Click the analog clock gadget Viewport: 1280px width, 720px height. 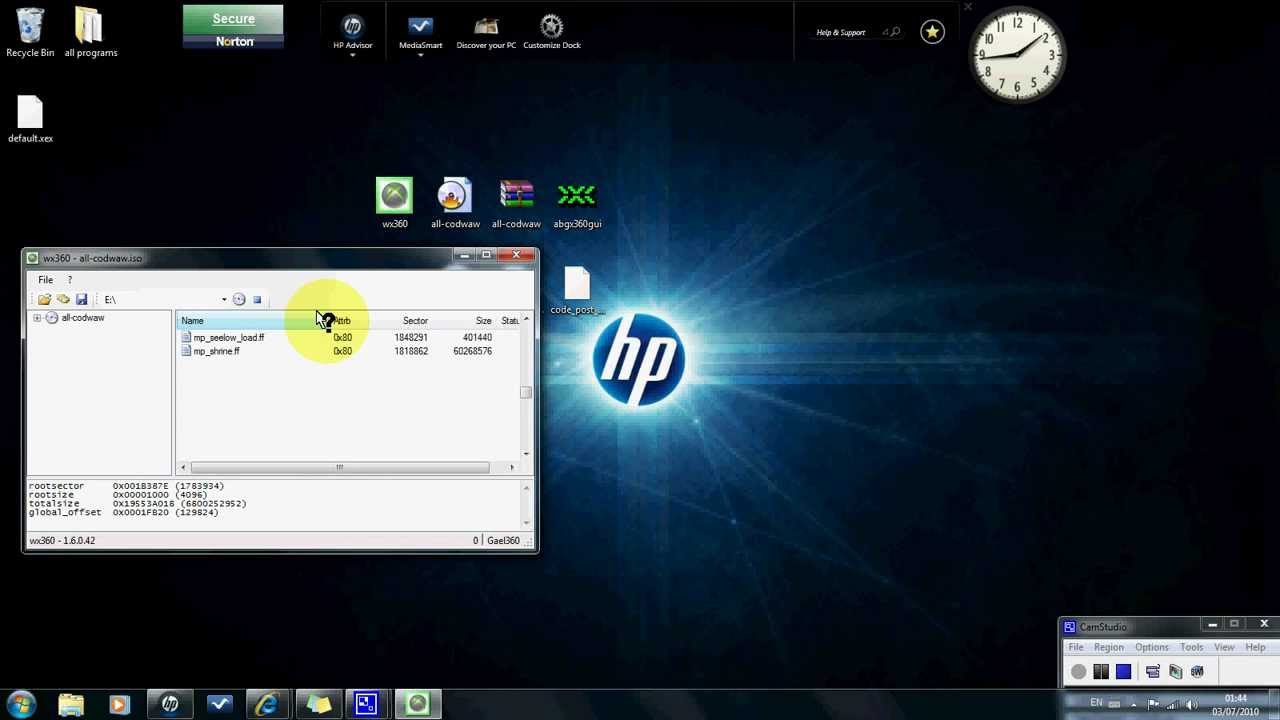[1017, 55]
